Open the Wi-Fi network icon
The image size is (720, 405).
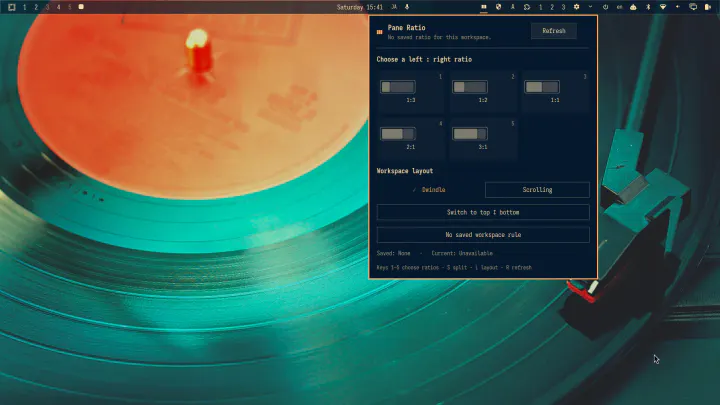coord(663,7)
